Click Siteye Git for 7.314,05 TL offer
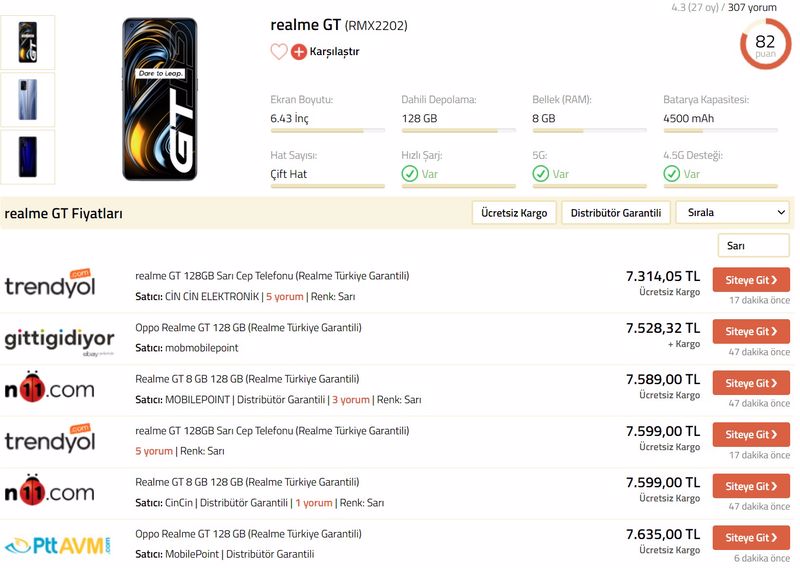Image resolution: width=800 pixels, height=568 pixels. coord(751,280)
